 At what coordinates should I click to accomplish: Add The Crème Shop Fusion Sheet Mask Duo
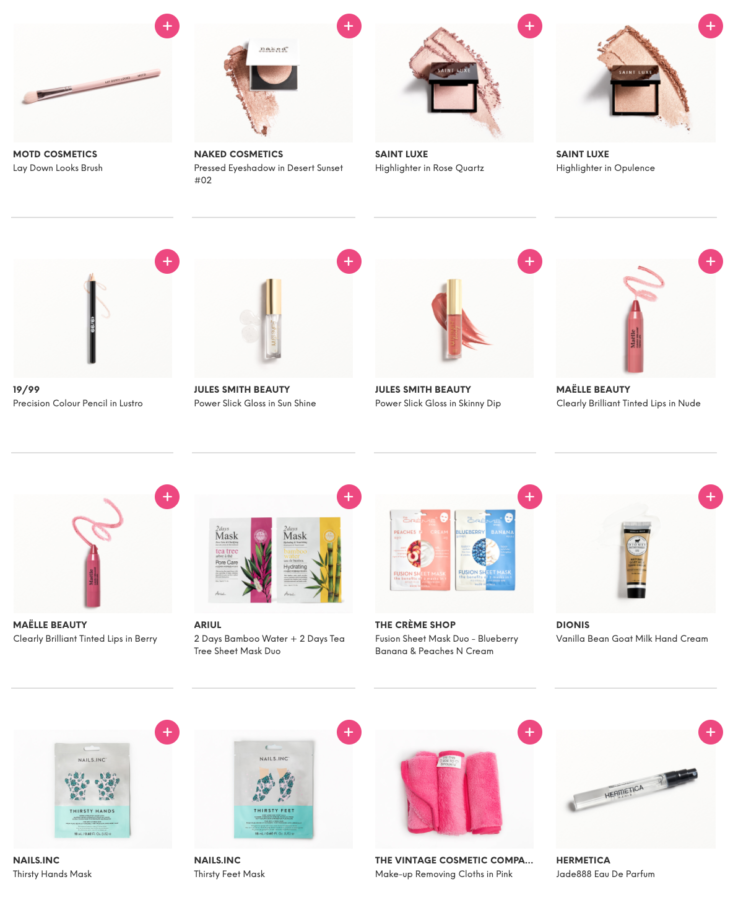click(x=530, y=497)
